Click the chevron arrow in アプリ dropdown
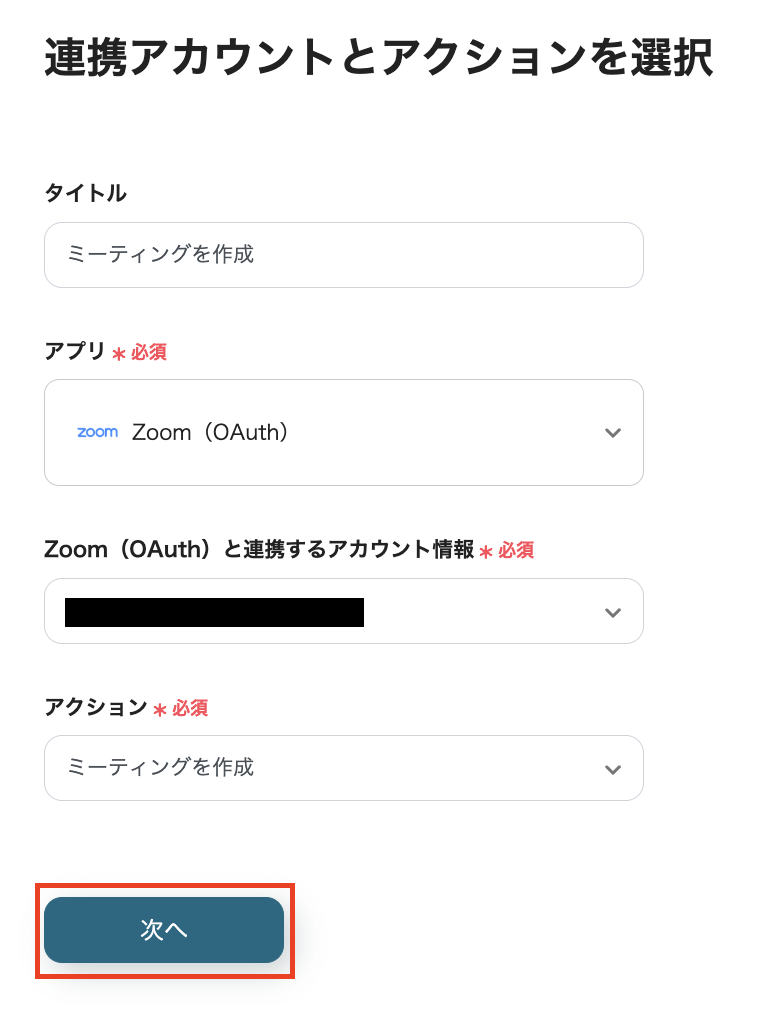Screen dimensions: 774x1024 (x=613, y=433)
